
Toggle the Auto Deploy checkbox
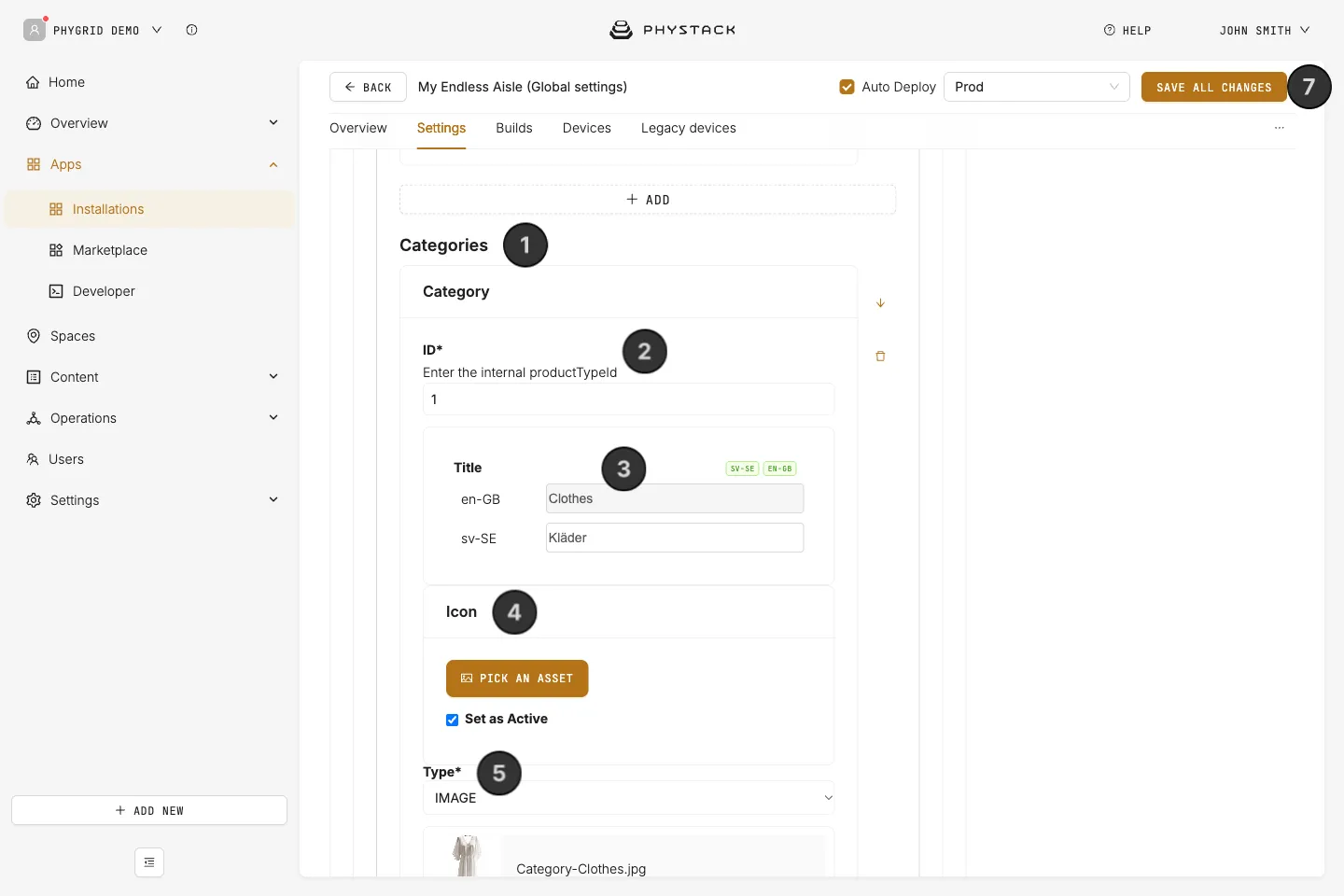pos(847,87)
